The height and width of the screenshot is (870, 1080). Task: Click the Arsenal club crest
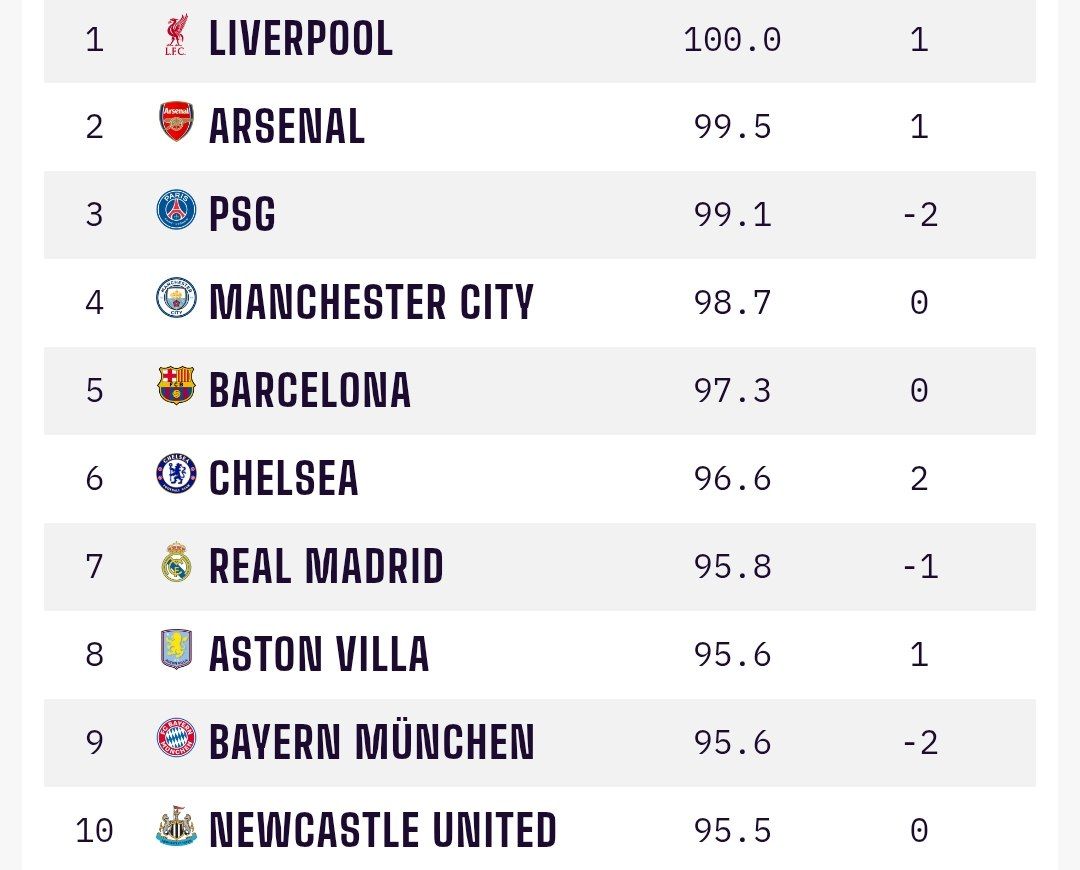pyautogui.click(x=176, y=124)
